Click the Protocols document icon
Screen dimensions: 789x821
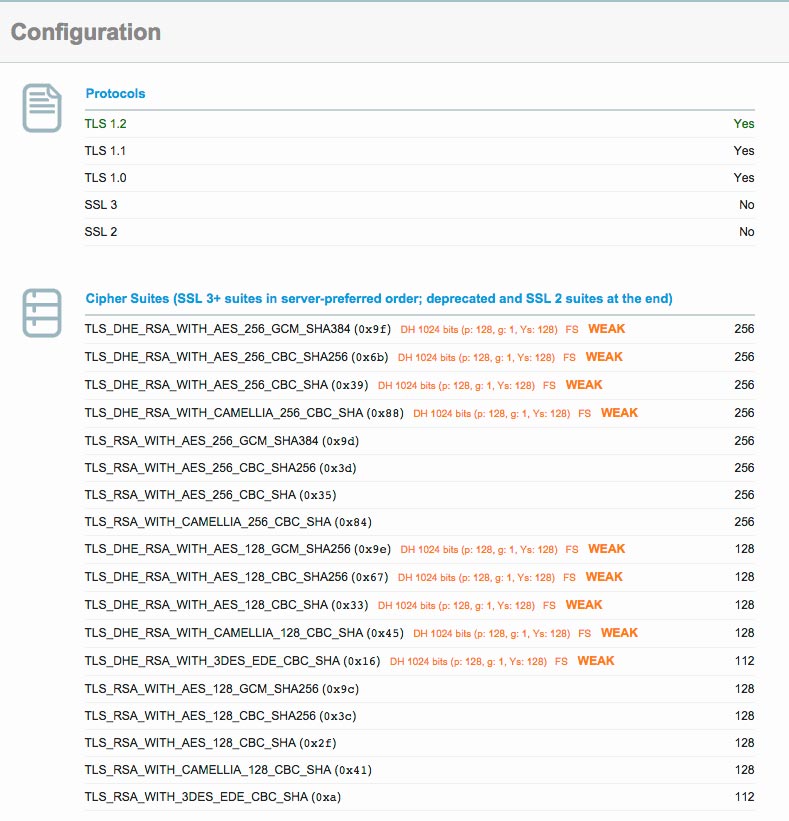point(42,108)
